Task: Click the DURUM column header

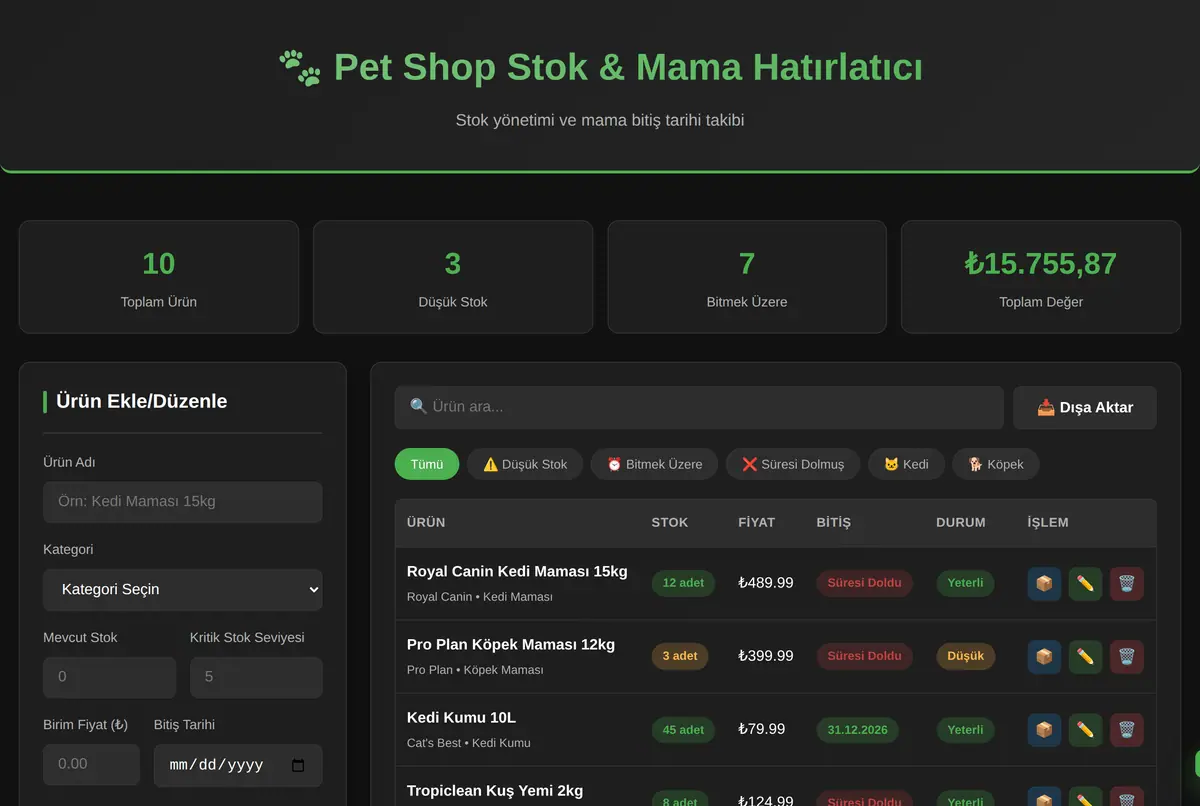Action: tap(961, 523)
